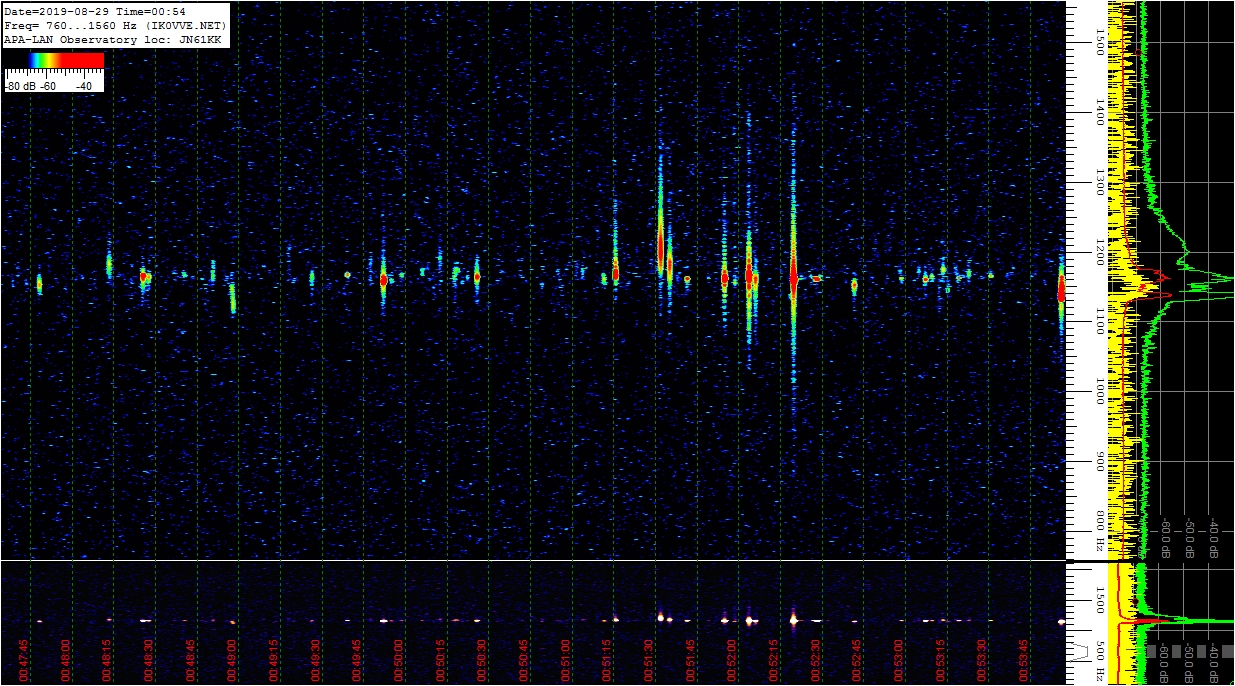Select the 00:51:30 time marker

(x=649, y=661)
